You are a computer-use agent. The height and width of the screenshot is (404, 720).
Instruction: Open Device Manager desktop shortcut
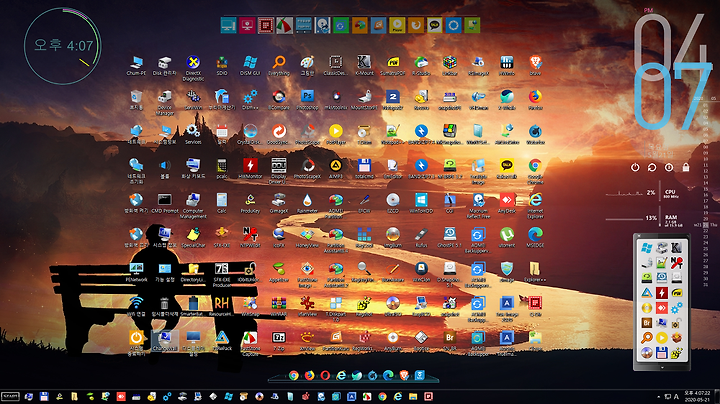[164, 102]
